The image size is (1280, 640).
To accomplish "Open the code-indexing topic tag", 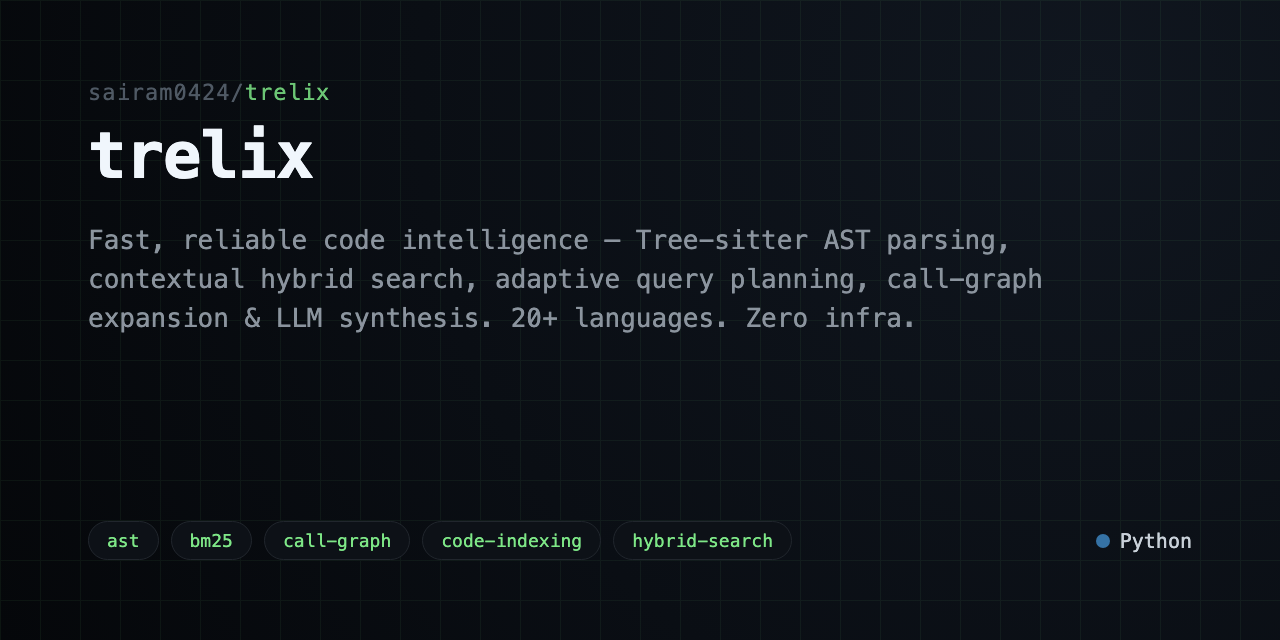I will coord(511,541).
